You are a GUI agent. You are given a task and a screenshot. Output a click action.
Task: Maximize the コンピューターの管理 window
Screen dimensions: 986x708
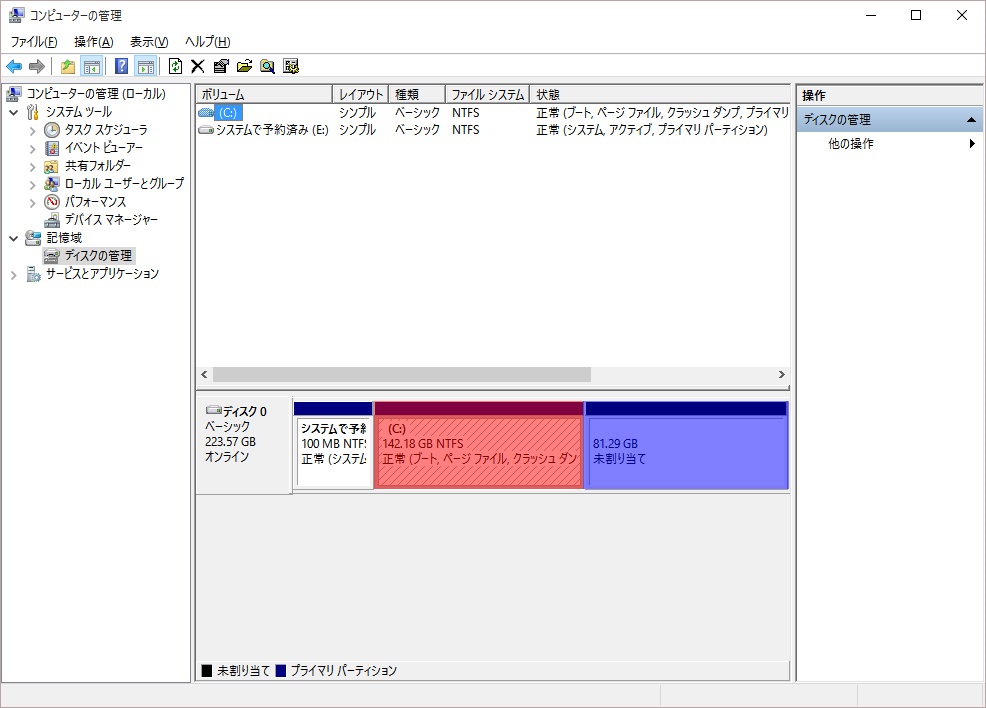coord(916,15)
